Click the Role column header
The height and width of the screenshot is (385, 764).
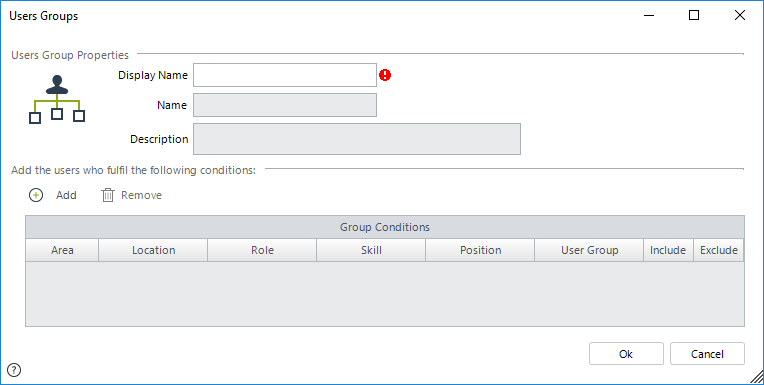pyautogui.click(x=262, y=250)
